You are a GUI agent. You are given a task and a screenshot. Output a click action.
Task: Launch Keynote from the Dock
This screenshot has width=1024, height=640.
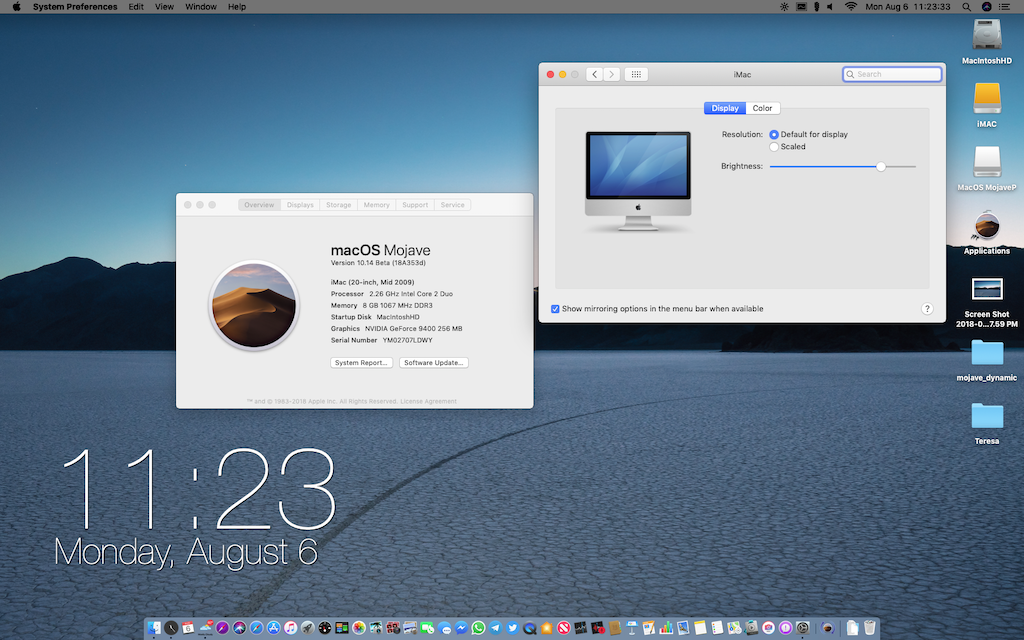coord(632,628)
